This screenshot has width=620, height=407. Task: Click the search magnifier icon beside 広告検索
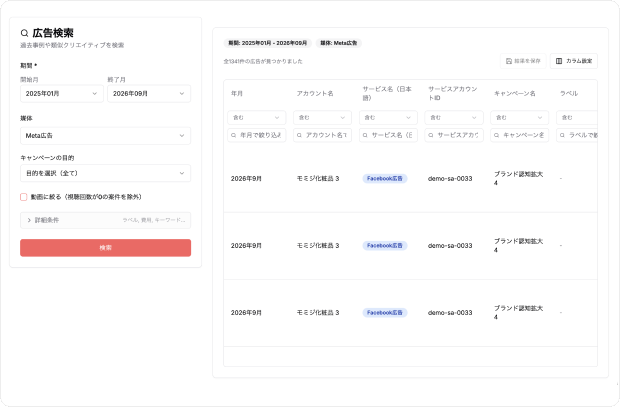(25, 33)
